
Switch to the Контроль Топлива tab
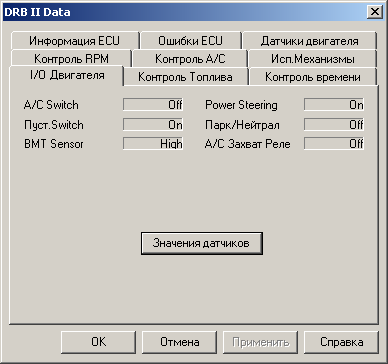pos(185,77)
